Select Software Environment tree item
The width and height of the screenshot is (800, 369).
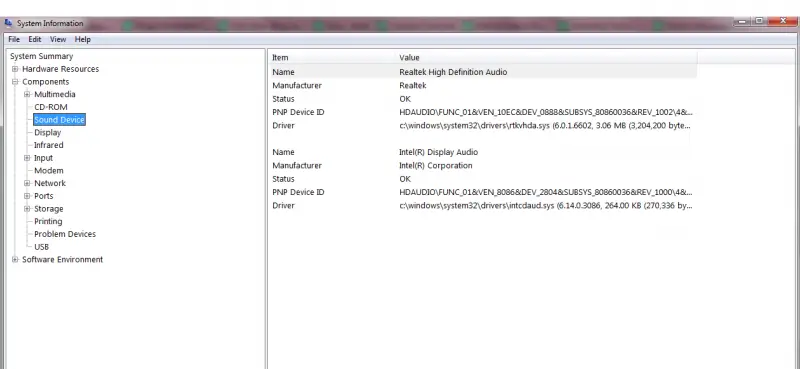coord(62,259)
